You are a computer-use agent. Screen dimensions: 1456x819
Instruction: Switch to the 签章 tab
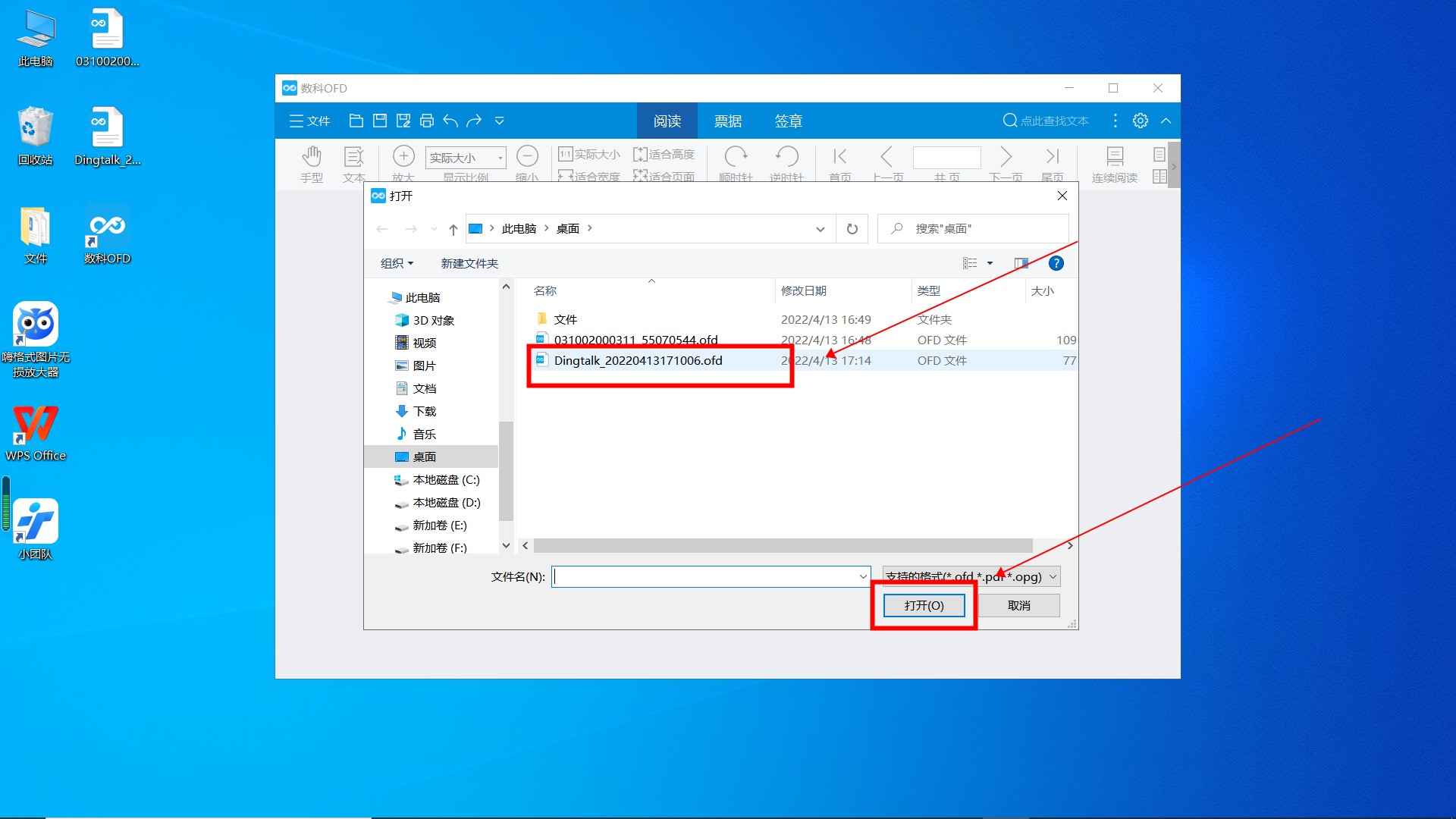788,121
